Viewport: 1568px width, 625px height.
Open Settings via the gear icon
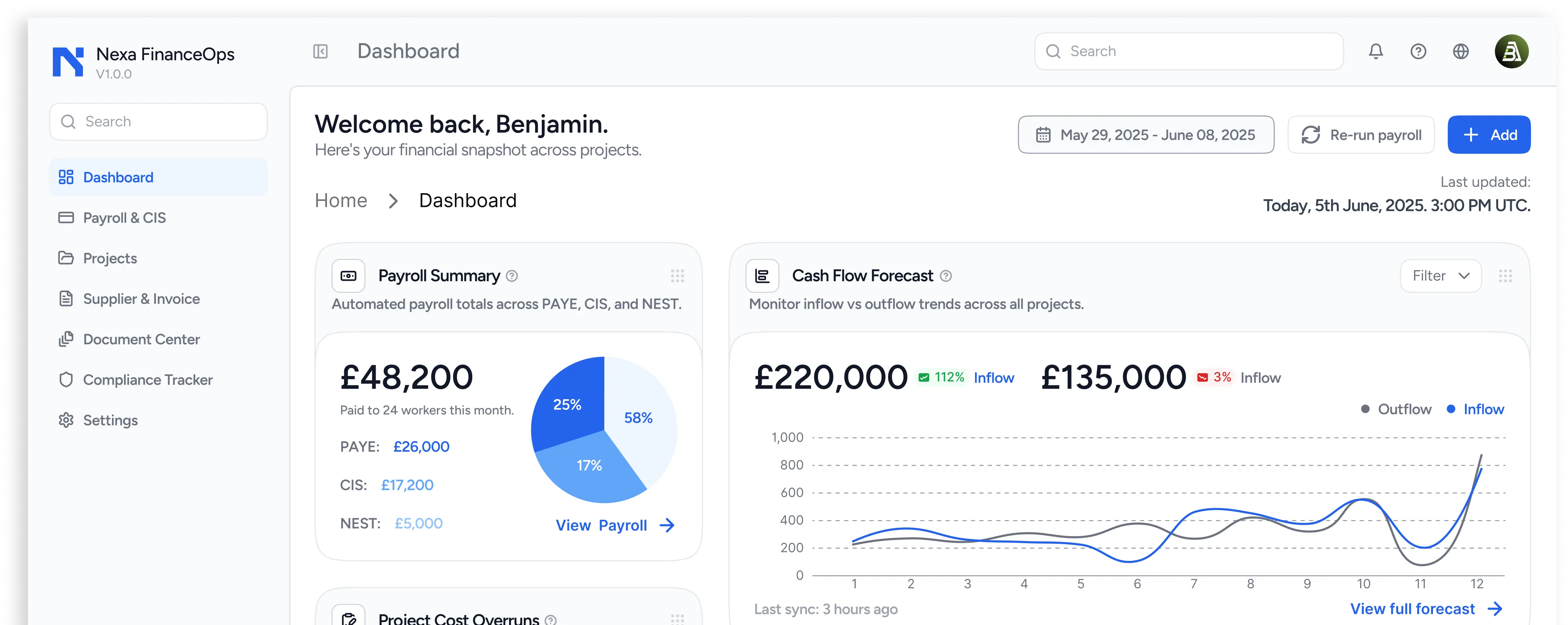[x=110, y=420]
